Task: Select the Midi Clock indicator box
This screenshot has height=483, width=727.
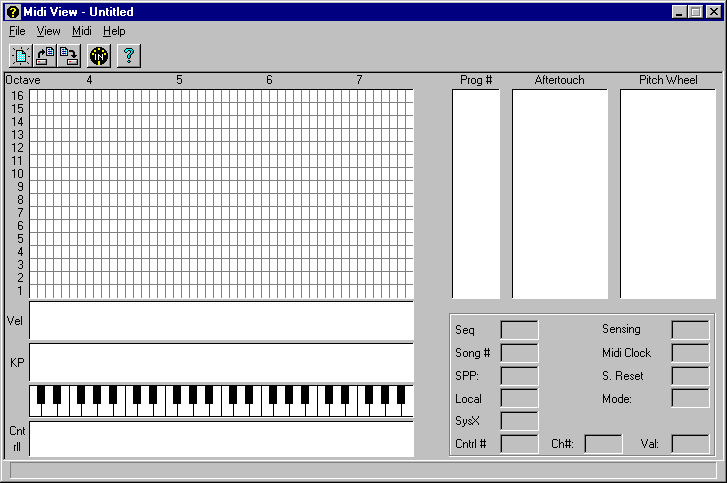Action: pos(690,353)
